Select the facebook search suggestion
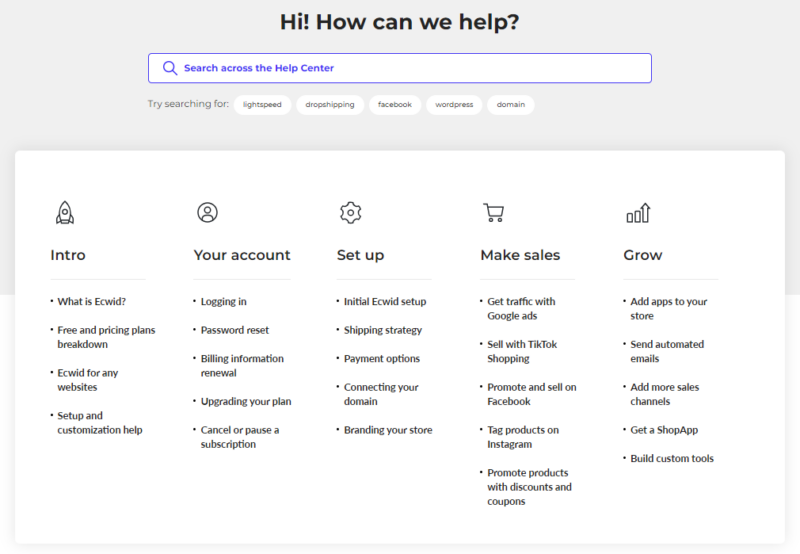This screenshot has width=800, height=554. click(x=395, y=105)
